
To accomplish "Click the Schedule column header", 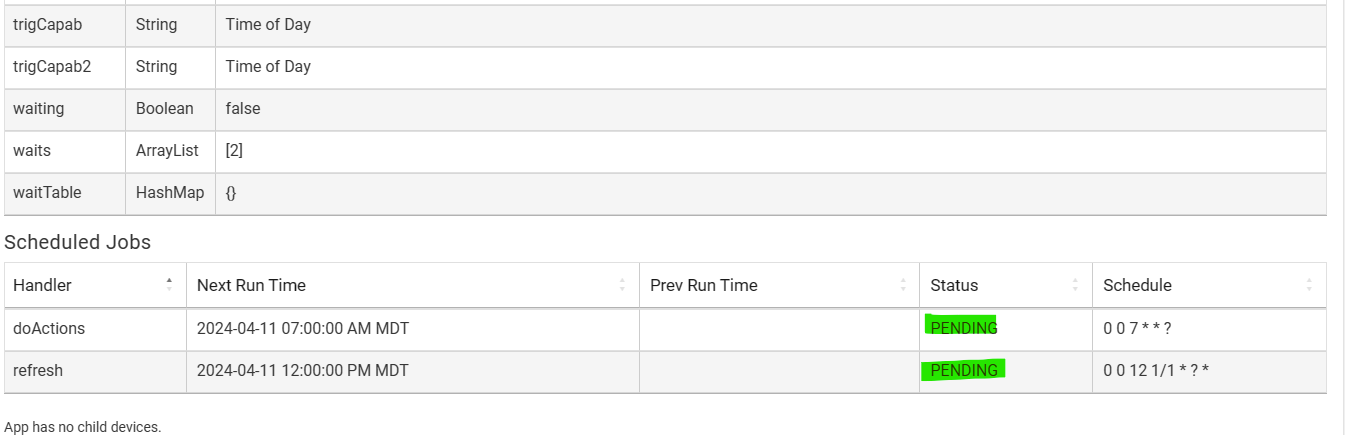I will click(1209, 285).
